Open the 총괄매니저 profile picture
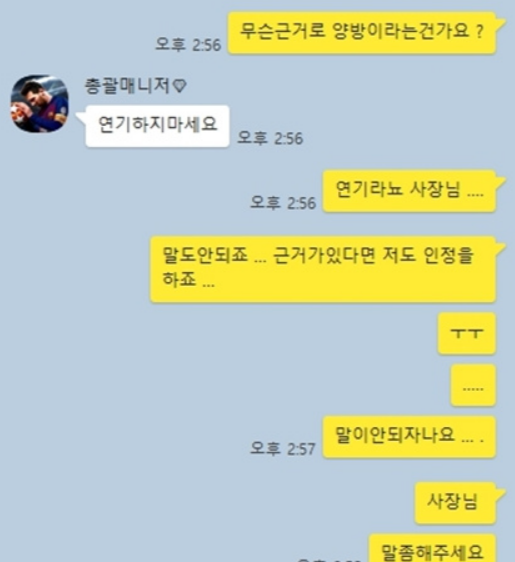 40,104
